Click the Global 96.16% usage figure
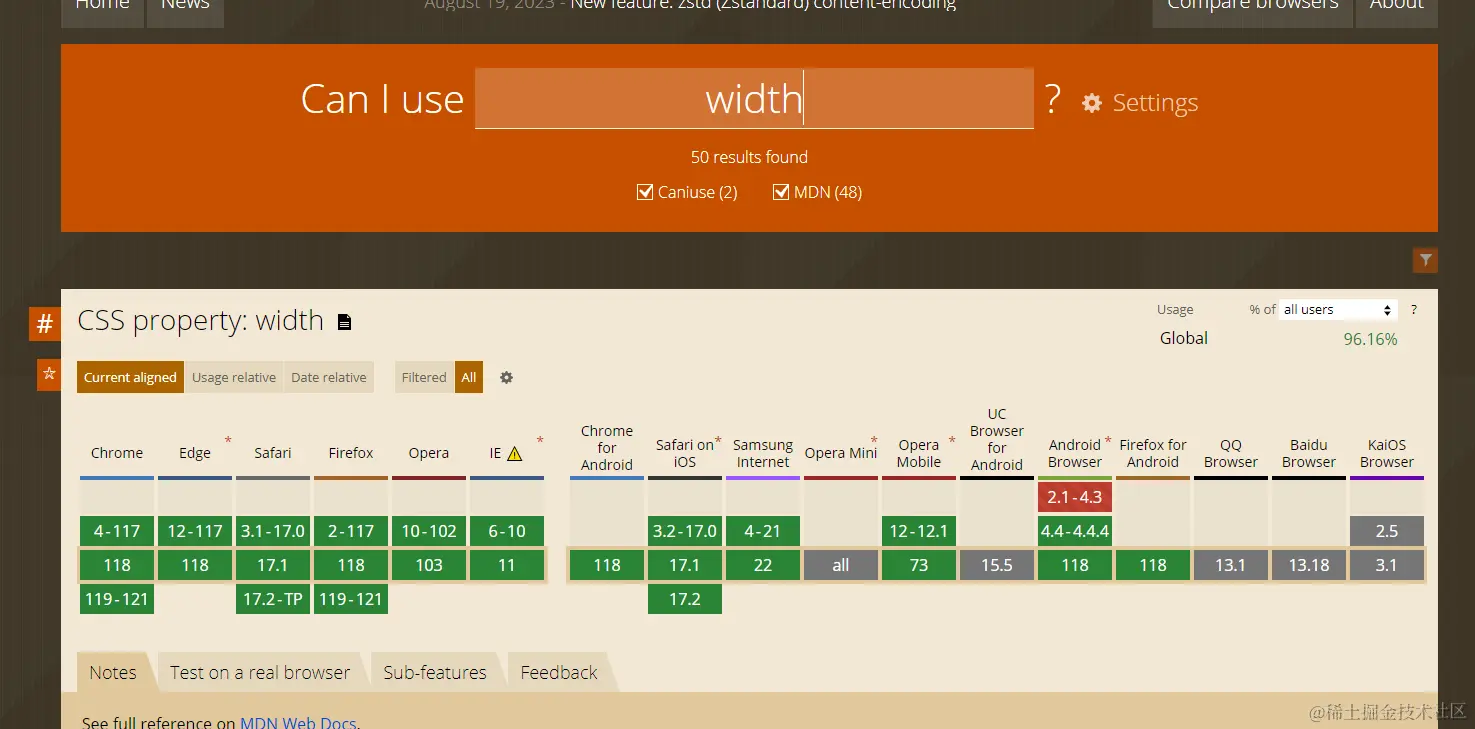The width and height of the screenshot is (1475, 729). (1370, 339)
